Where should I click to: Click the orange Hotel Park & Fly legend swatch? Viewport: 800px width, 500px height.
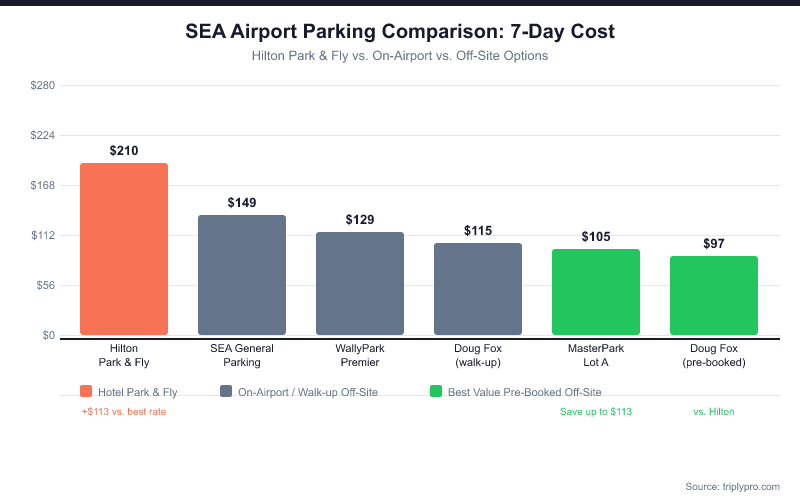86,392
